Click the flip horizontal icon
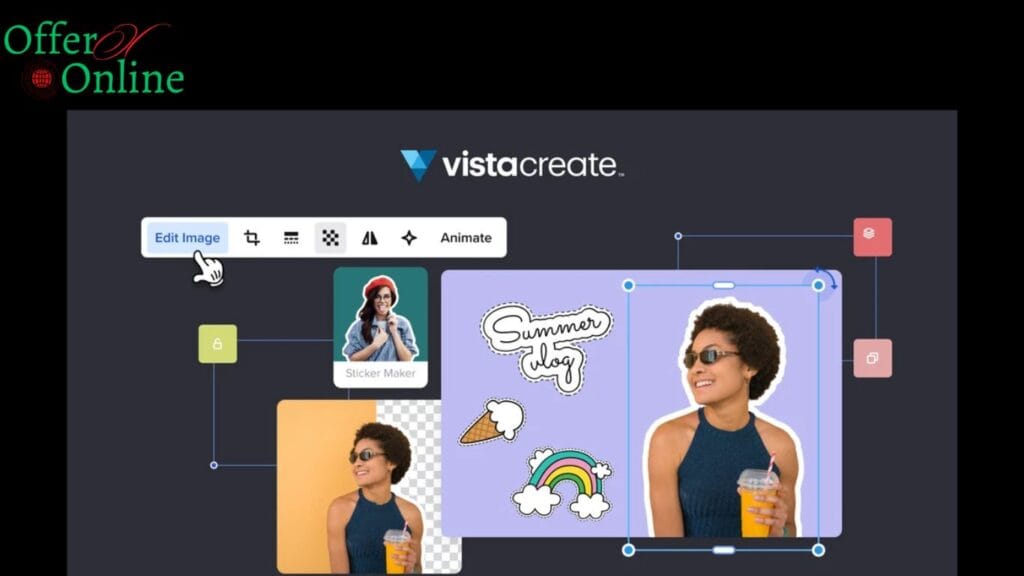The width and height of the screenshot is (1024, 576). tap(370, 238)
